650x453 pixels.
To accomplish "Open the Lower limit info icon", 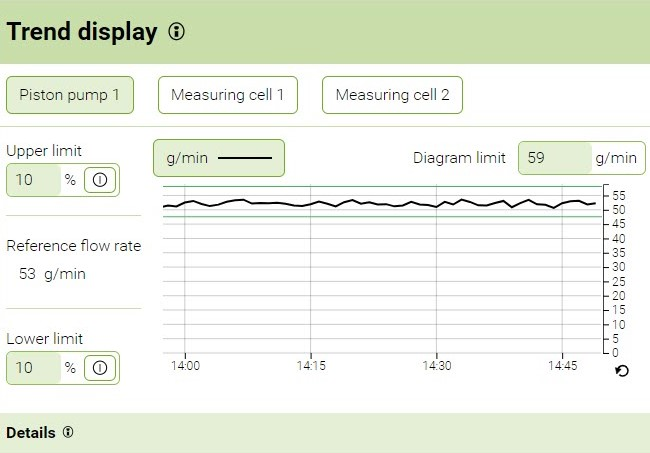I will 99,368.
